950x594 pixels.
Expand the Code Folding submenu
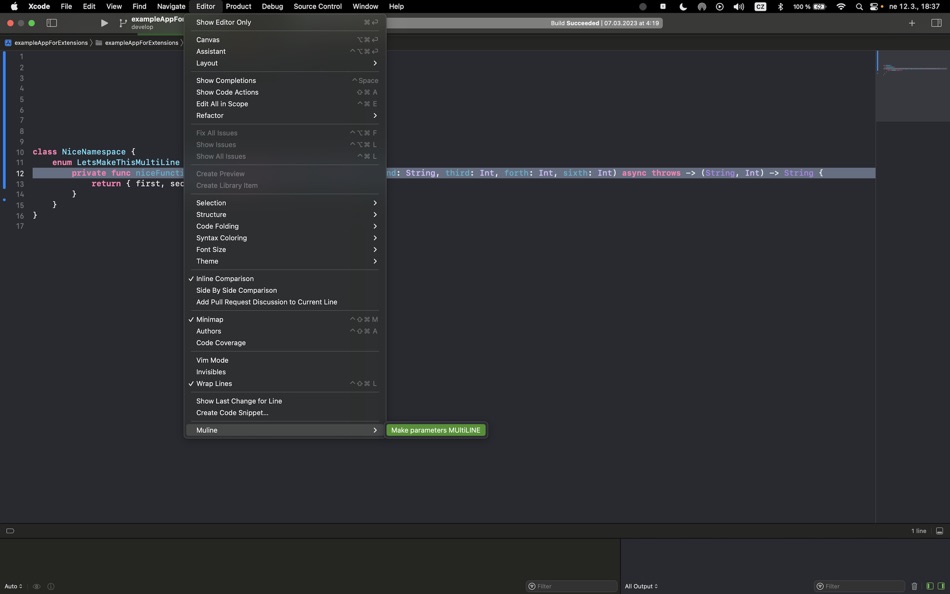(x=284, y=226)
